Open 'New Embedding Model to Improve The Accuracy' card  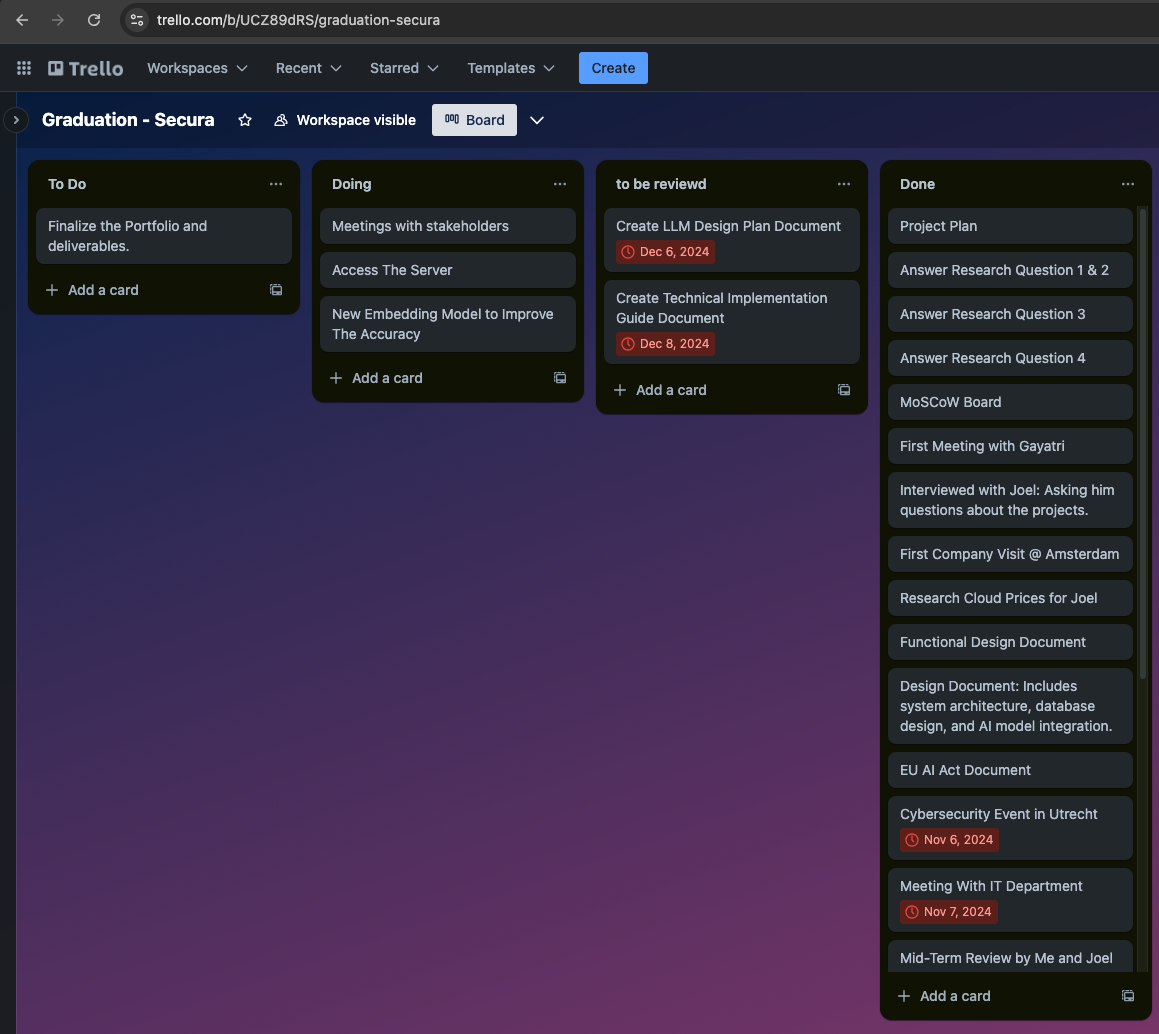(x=448, y=324)
